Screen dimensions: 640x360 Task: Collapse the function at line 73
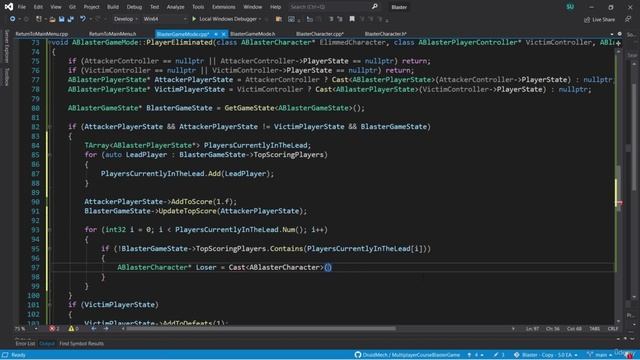tap(49, 42)
